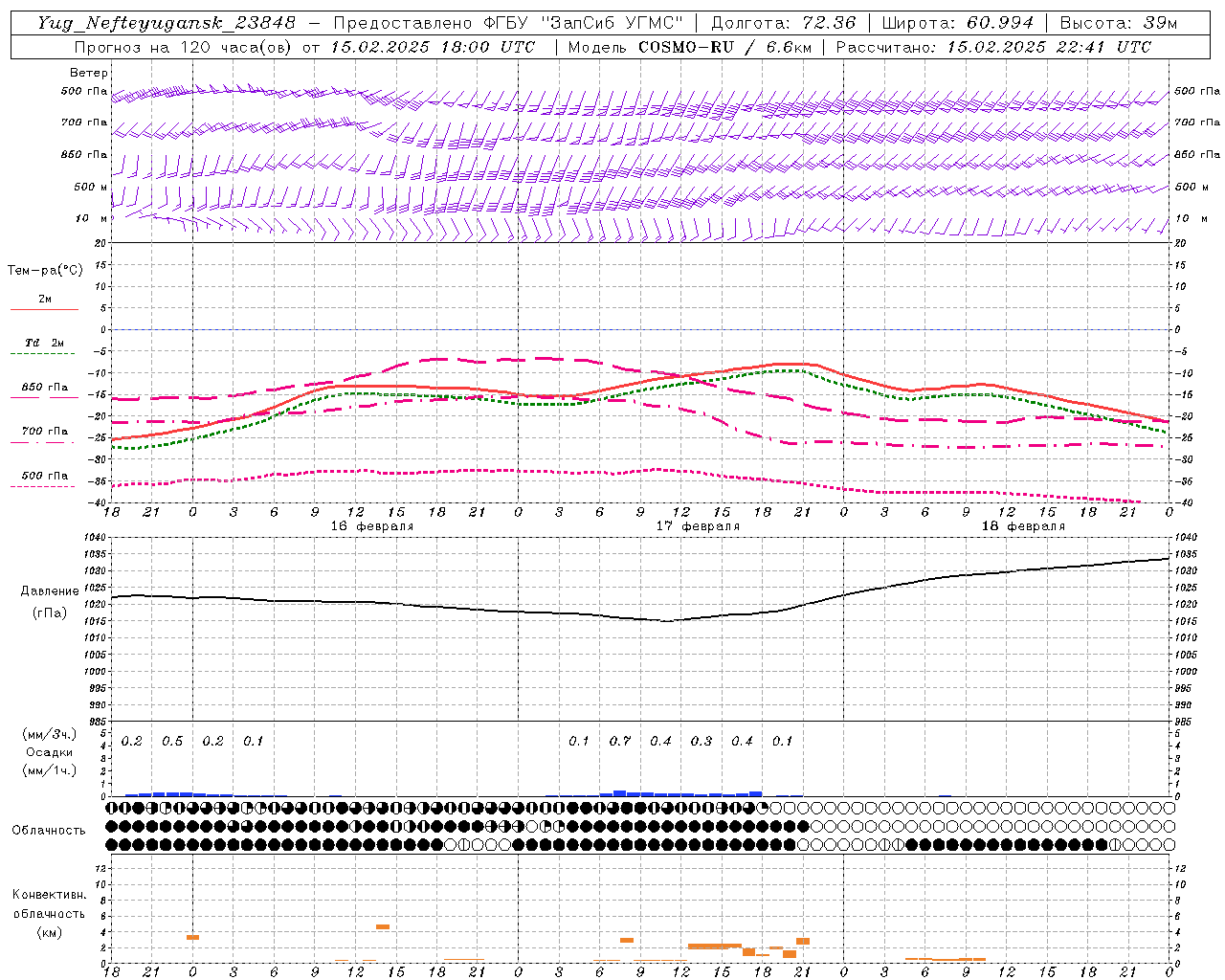Click the 18 февраля date label
This screenshot has height=980, width=1225.
1023,526
